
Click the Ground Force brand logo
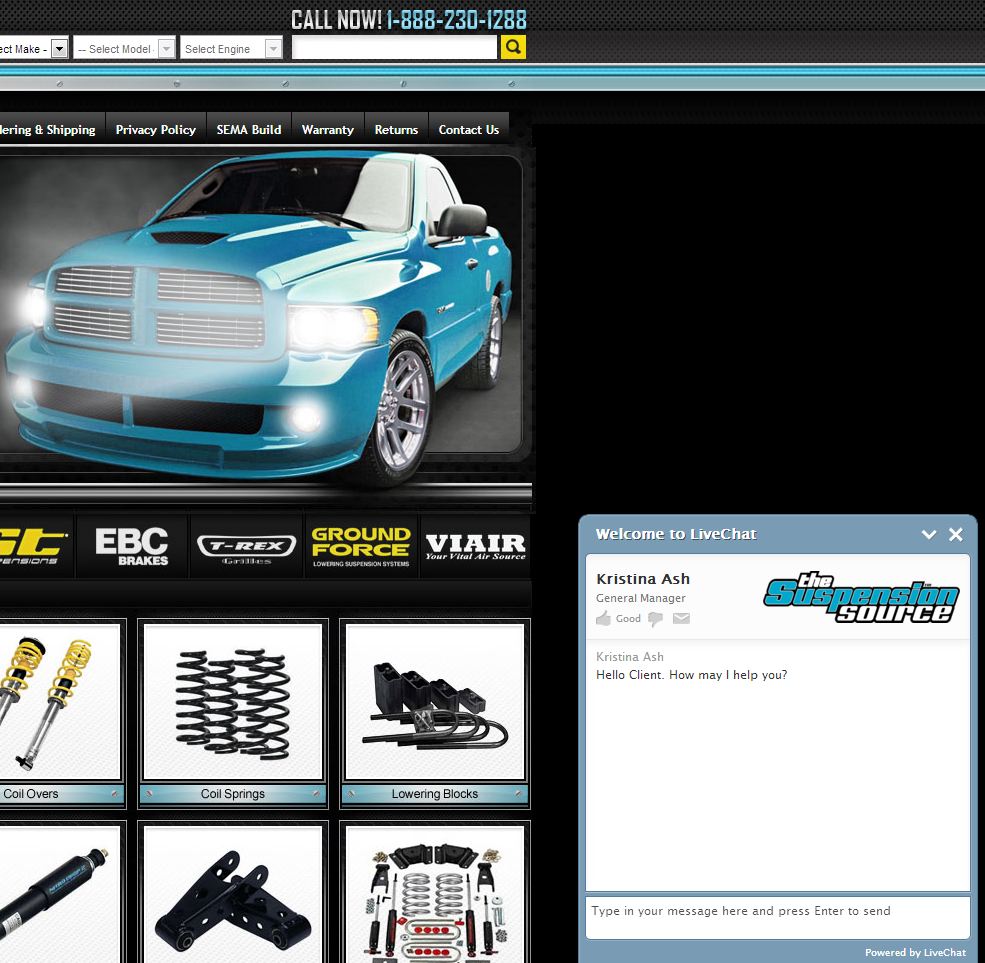coord(361,546)
